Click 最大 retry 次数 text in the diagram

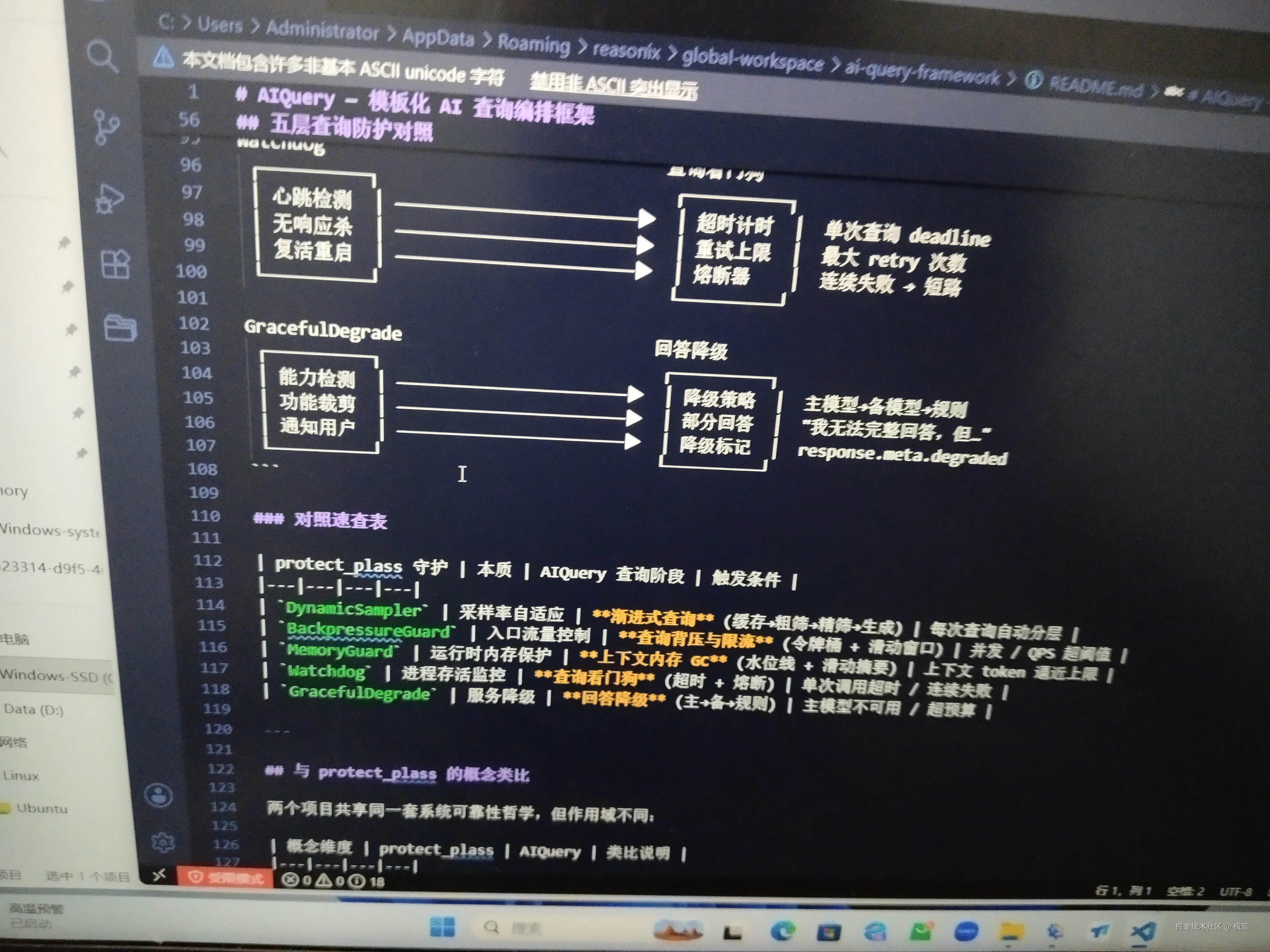[x=893, y=260]
